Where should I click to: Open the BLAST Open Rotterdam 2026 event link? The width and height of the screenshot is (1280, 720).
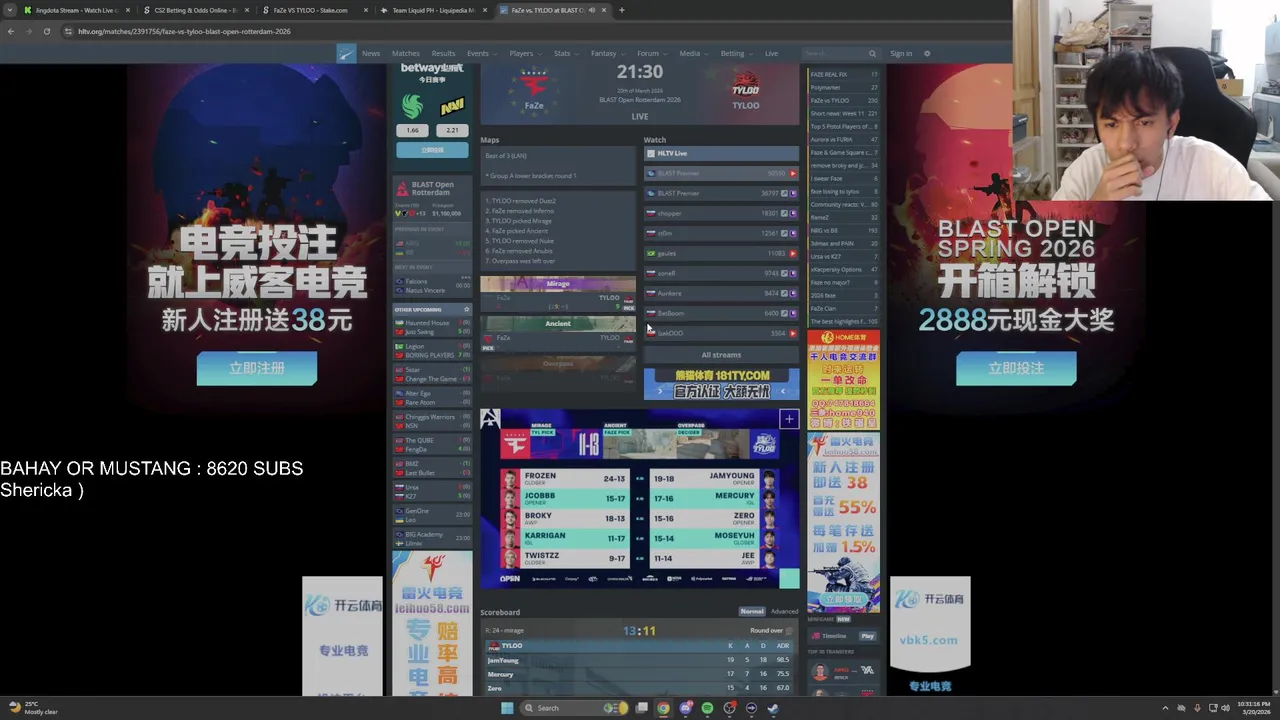pyautogui.click(x=640, y=100)
